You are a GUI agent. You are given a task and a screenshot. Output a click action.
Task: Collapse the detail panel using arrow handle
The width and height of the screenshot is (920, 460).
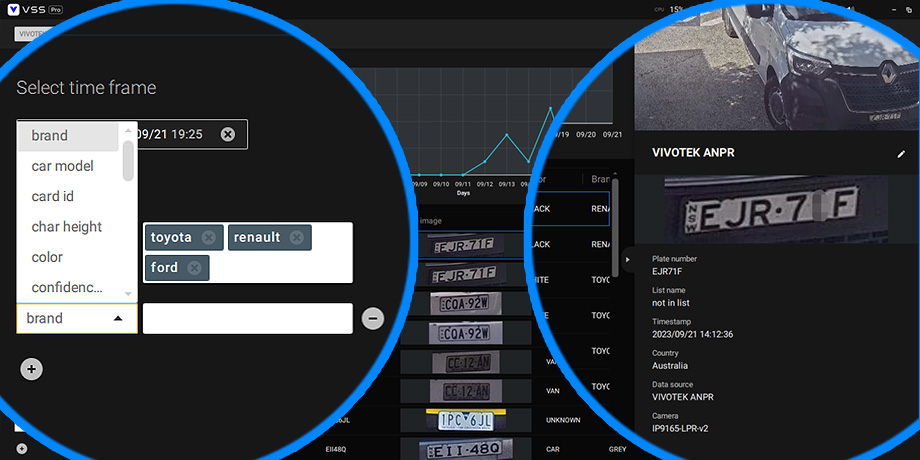tap(628, 260)
